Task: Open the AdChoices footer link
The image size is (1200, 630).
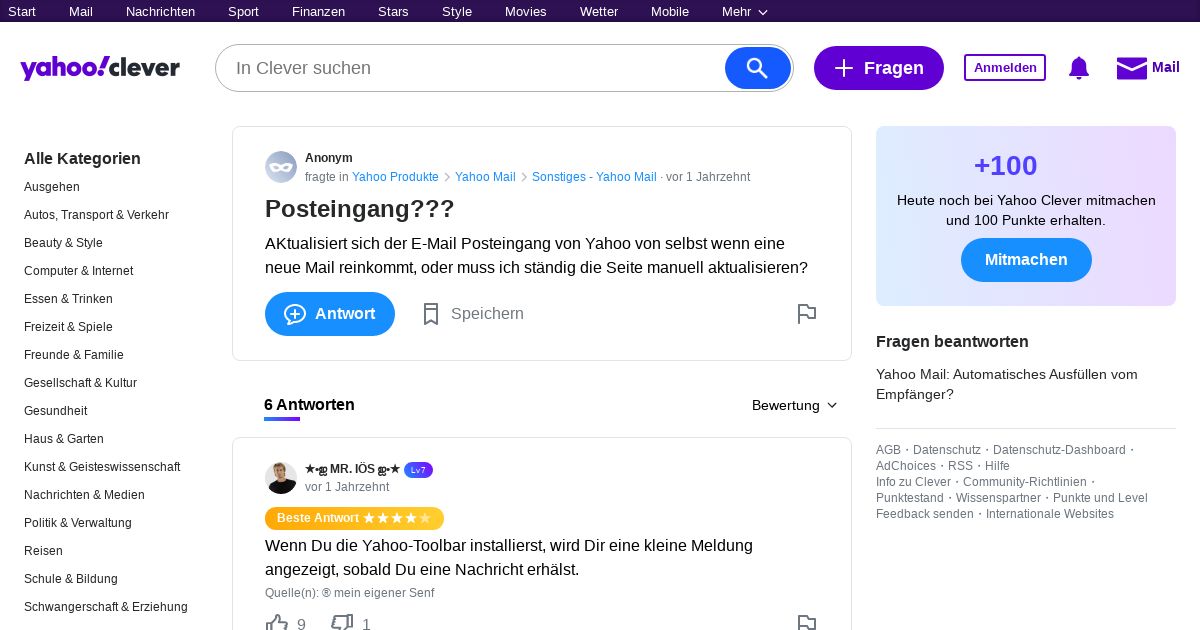Action: click(906, 466)
